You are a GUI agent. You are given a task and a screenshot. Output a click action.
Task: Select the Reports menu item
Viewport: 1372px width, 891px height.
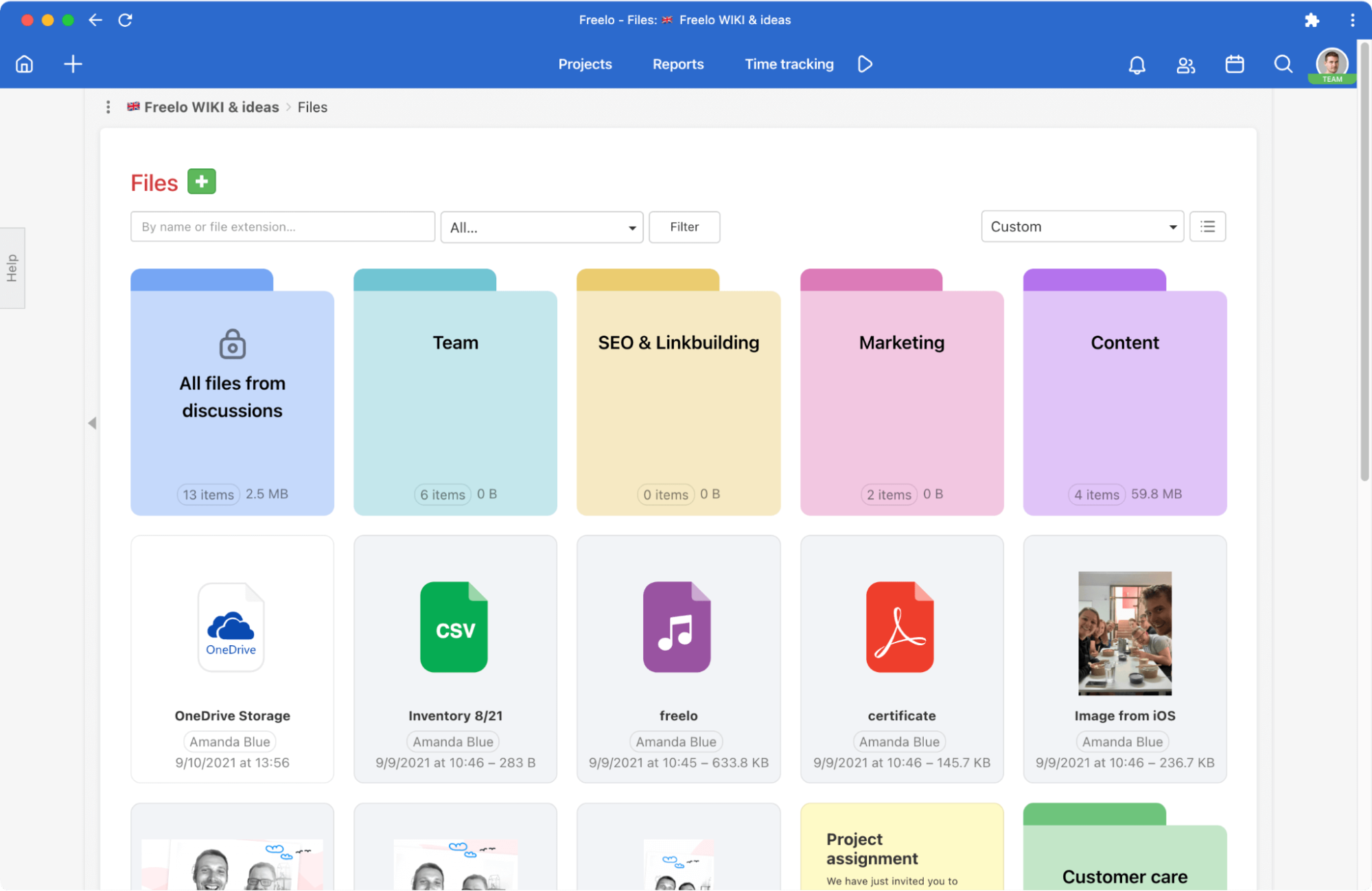coord(678,64)
